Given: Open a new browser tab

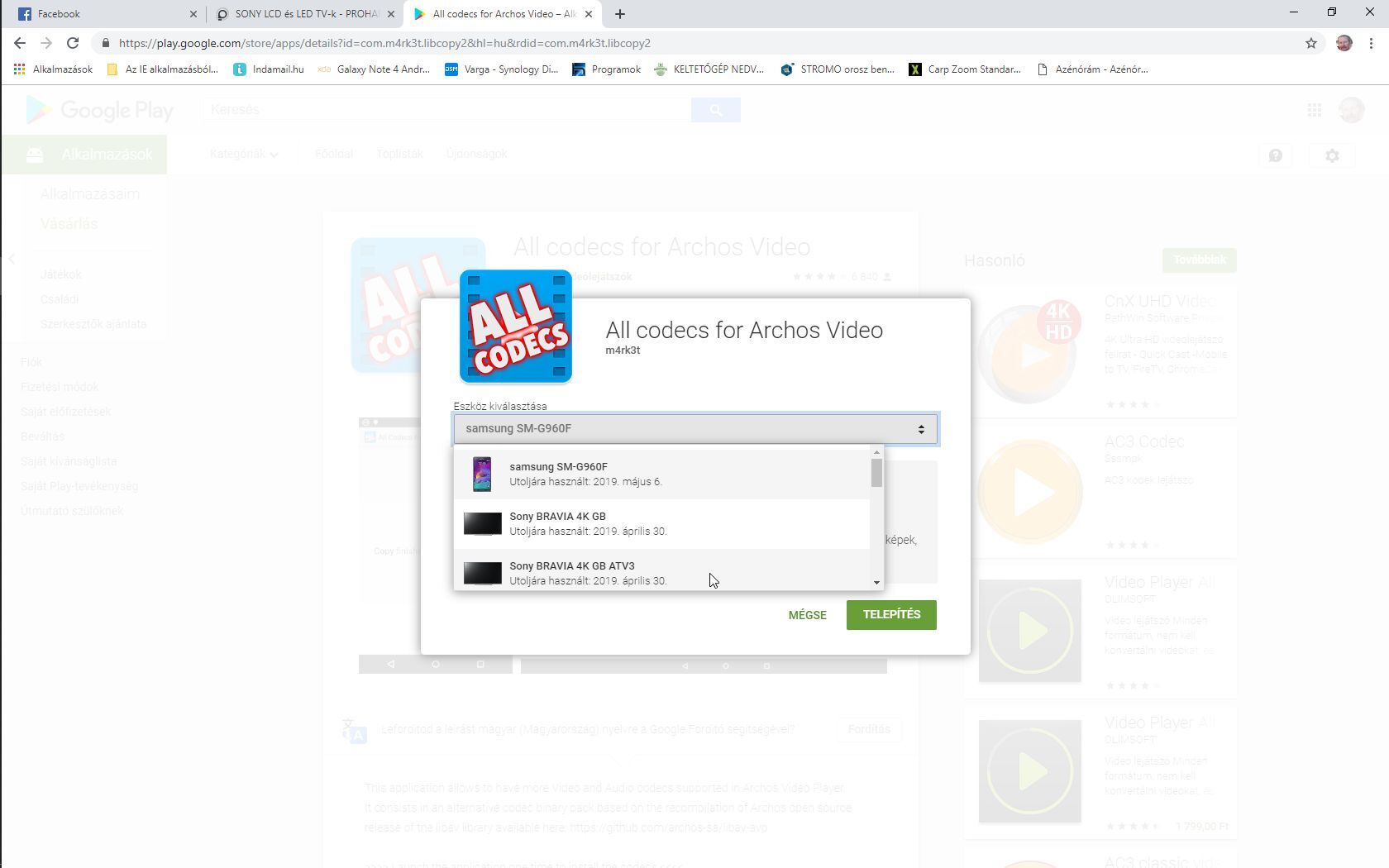Looking at the screenshot, I should [x=620, y=14].
